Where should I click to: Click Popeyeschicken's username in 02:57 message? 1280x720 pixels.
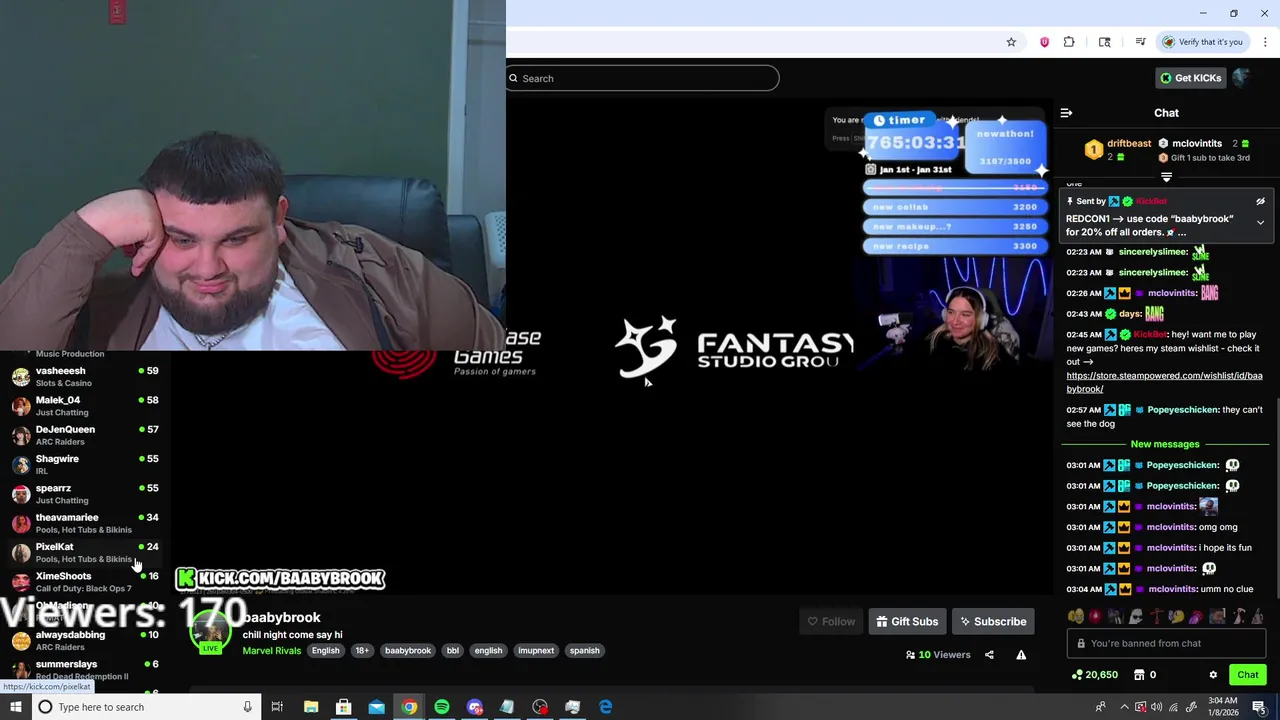pyautogui.click(x=1183, y=410)
